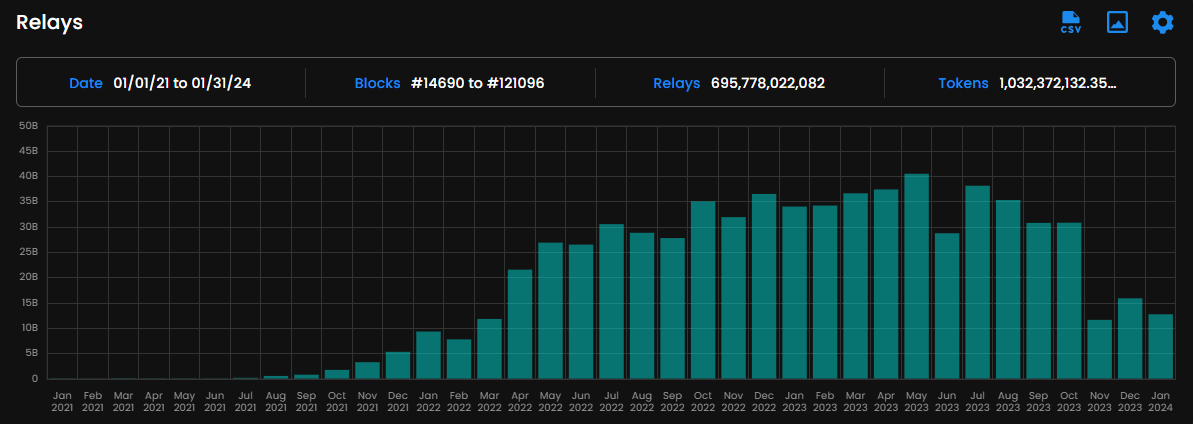Click the 50B y-axis label
This screenshot has width=1193, height=424.
pyautogui.click(x=28, y=126)
